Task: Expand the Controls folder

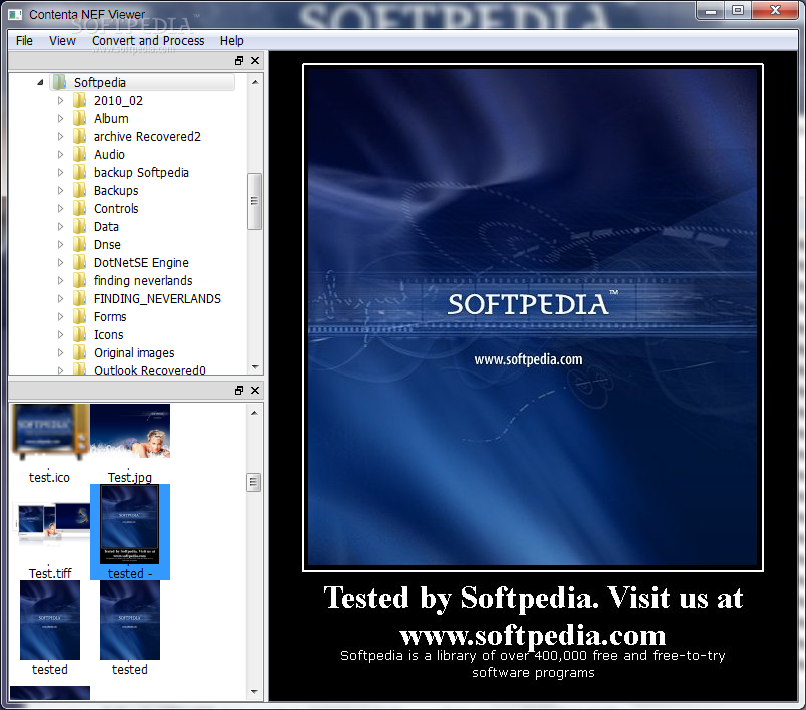Action: [x=60, y=208]
